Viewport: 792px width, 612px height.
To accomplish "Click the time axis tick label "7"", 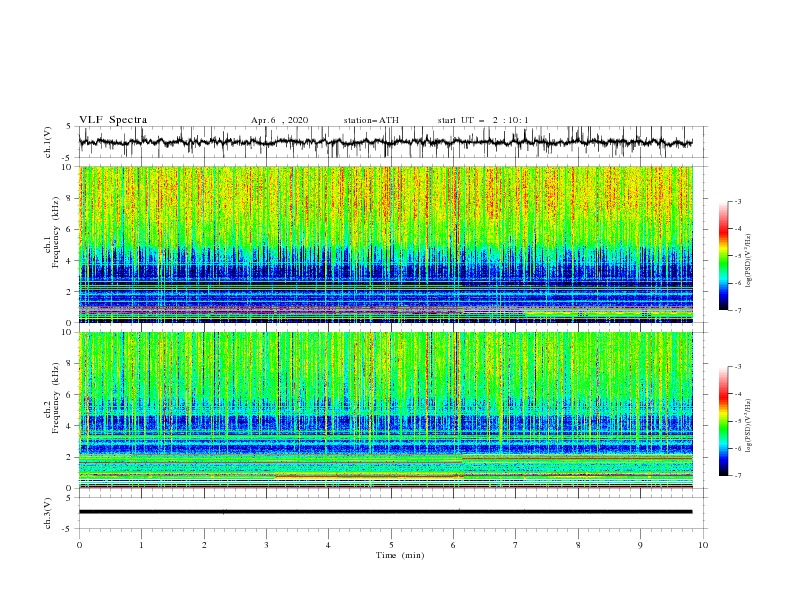I will [x=516, y=545].
